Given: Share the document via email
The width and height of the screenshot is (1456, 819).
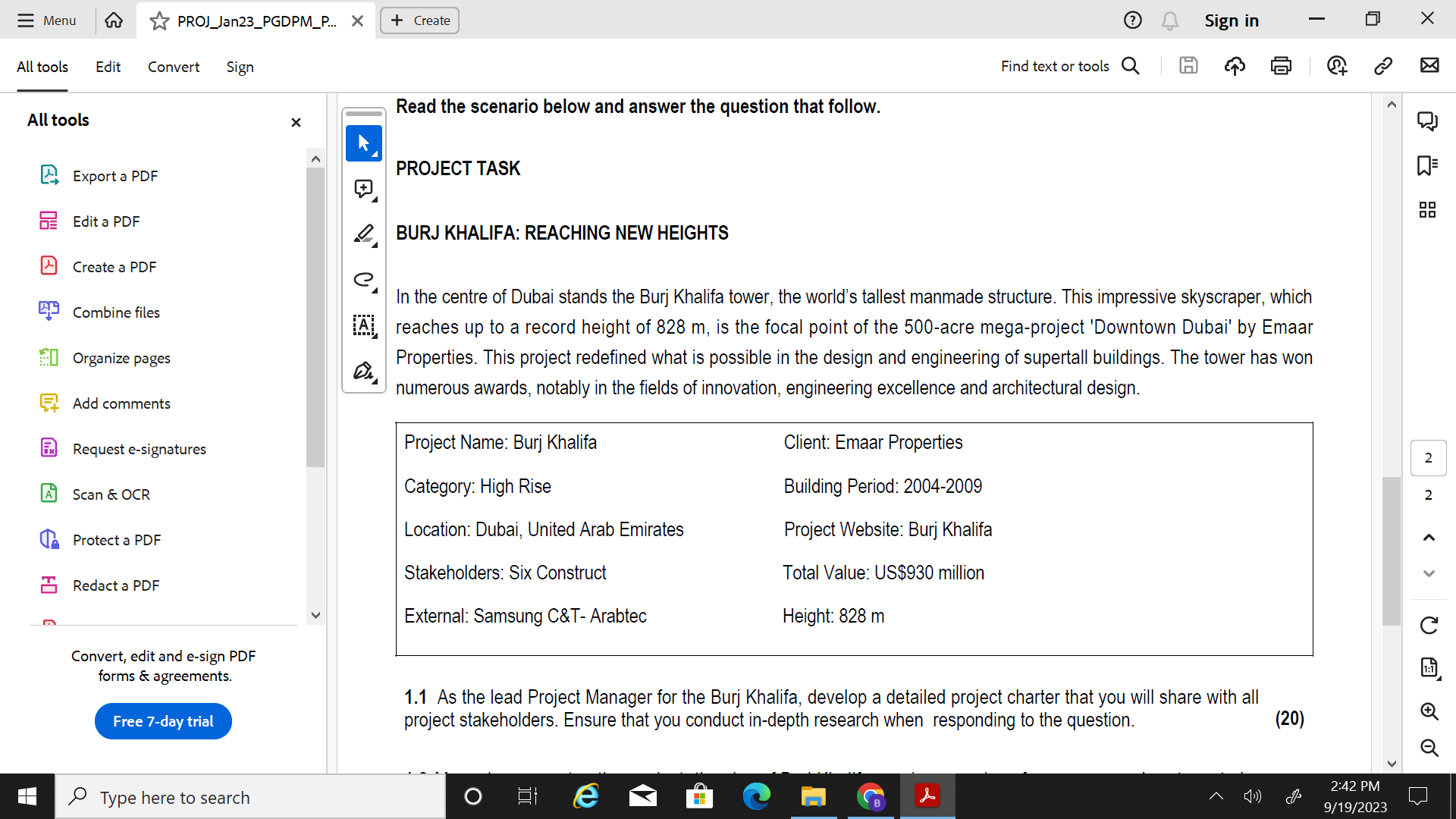Looking at the screenshot, I should click(x=1430, y=66).
